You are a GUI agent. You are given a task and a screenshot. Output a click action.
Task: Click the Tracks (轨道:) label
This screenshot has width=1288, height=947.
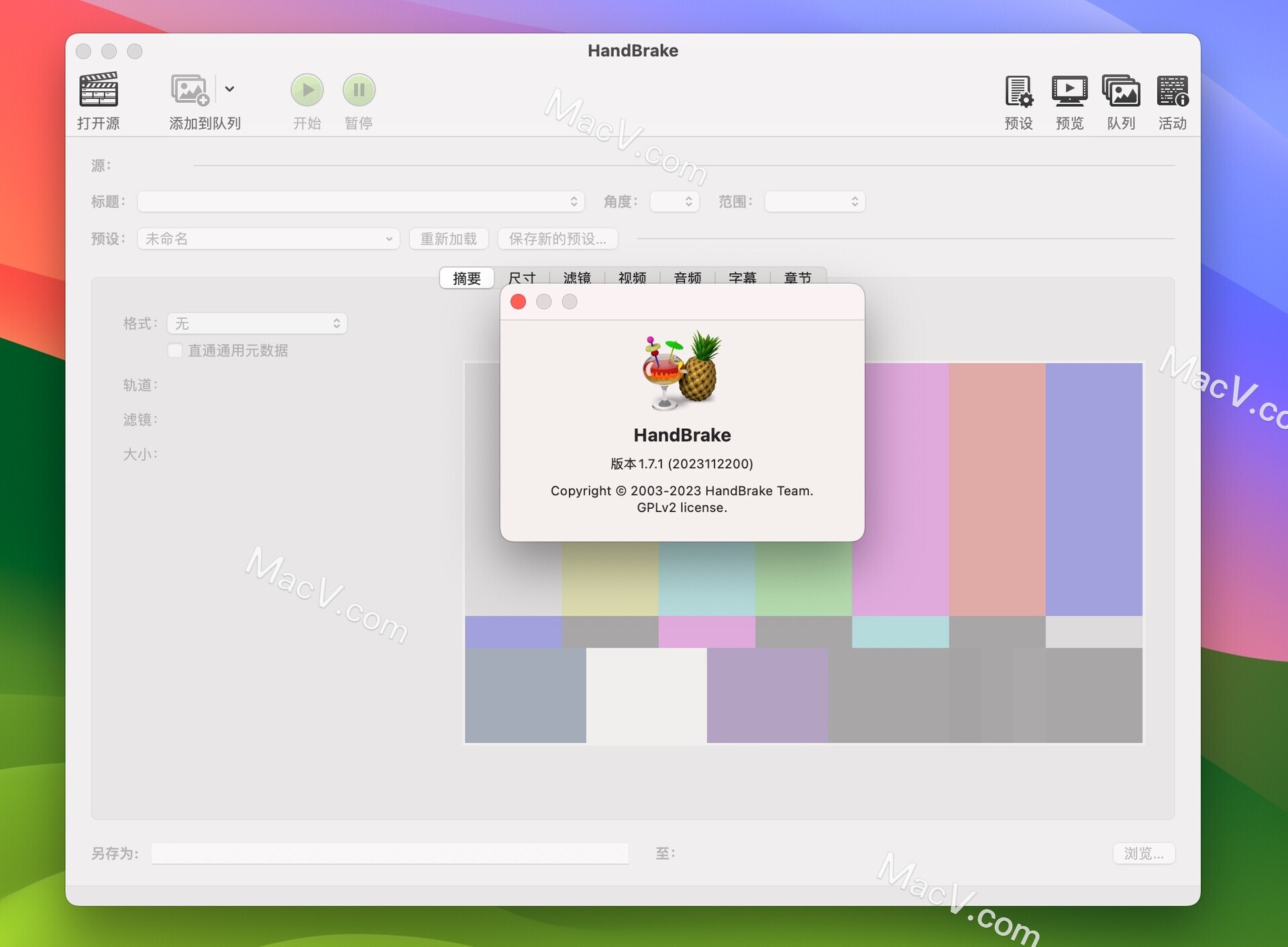click(140, 385)
